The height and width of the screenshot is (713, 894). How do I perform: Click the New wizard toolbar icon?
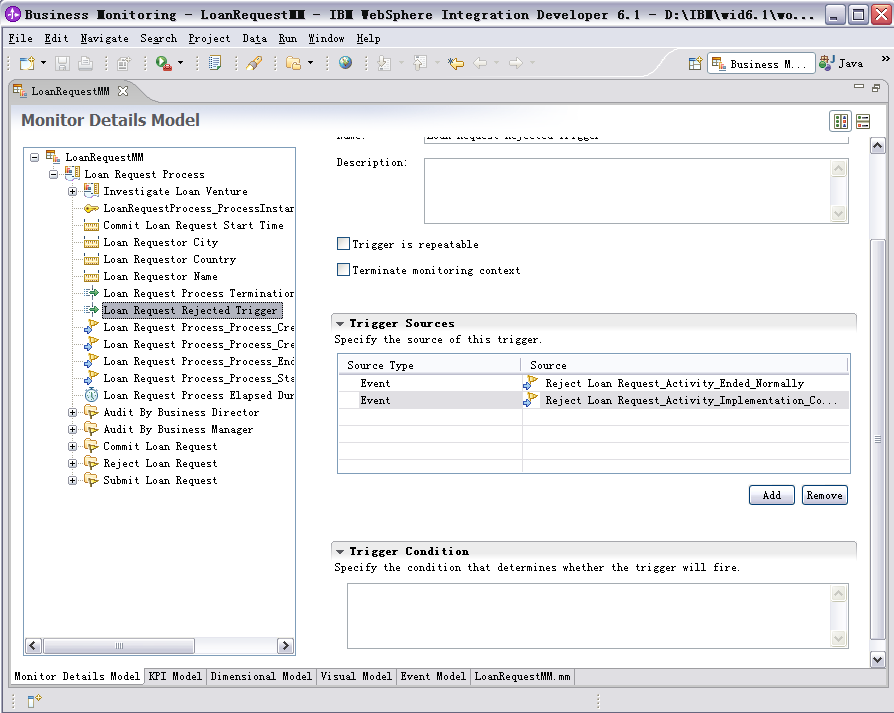click(27, 63)
